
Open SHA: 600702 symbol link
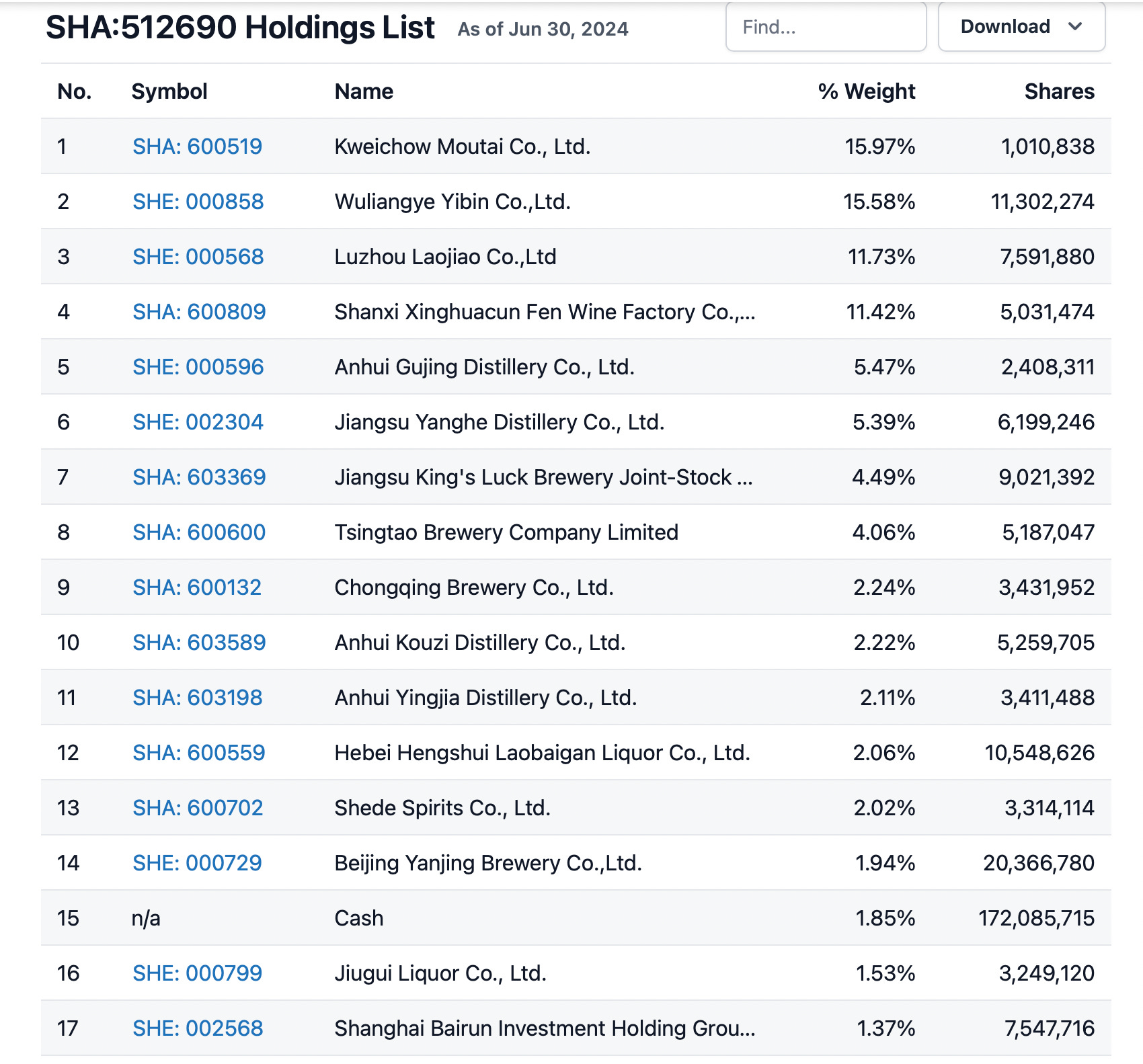(198, 808)
